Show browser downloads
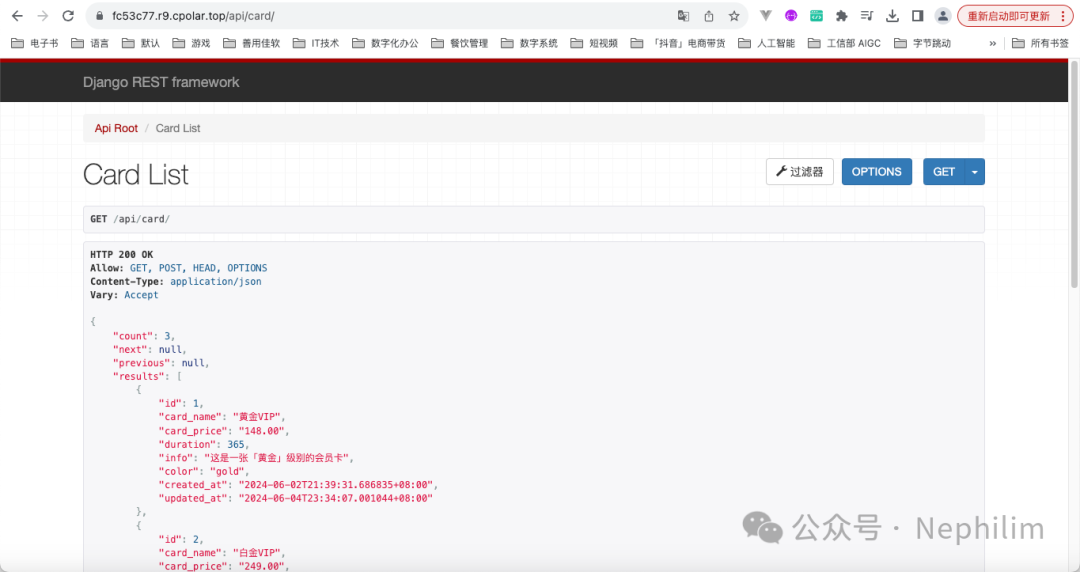 [x=892, y=16]
